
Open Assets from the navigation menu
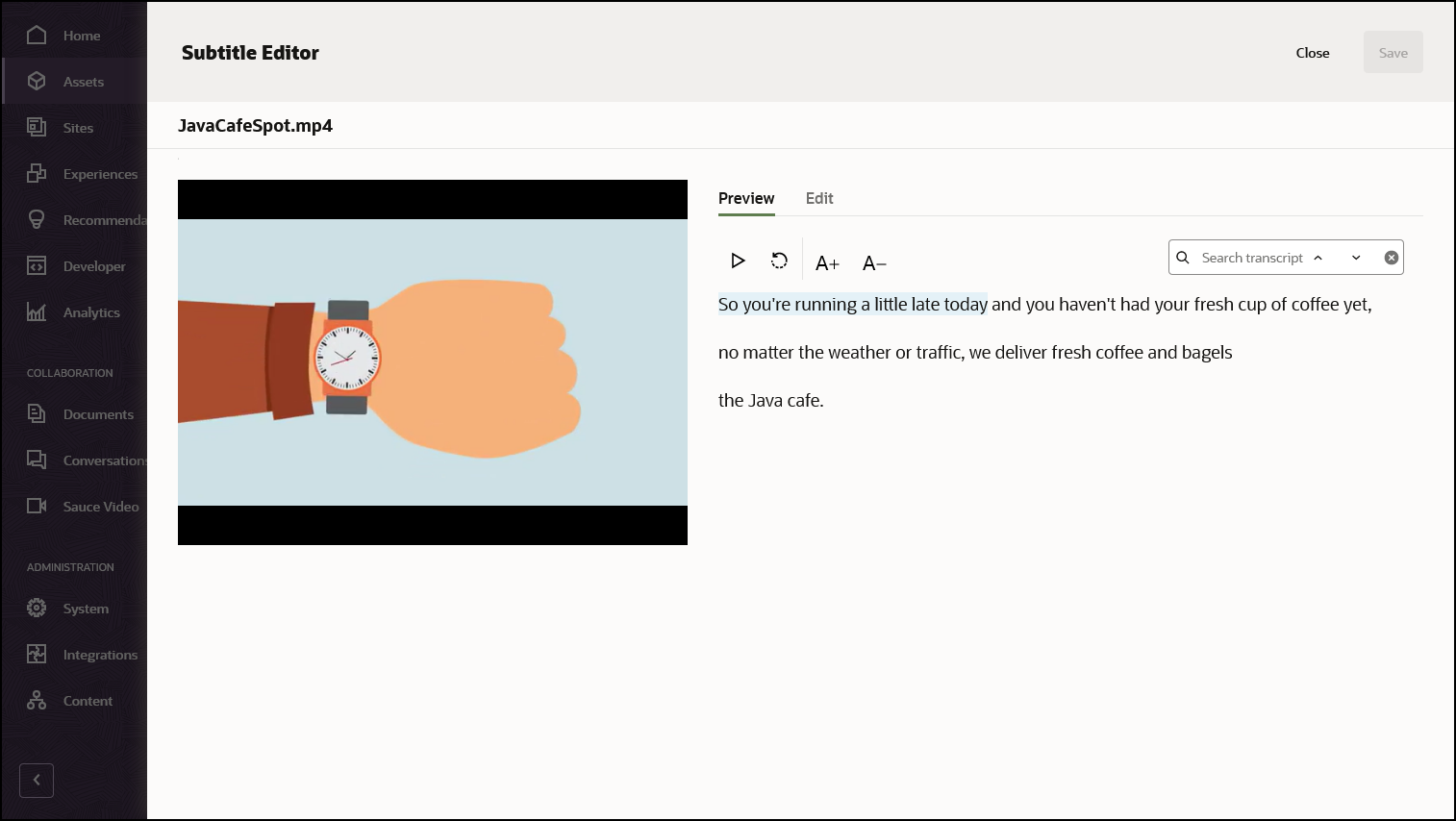coord(84,82)
